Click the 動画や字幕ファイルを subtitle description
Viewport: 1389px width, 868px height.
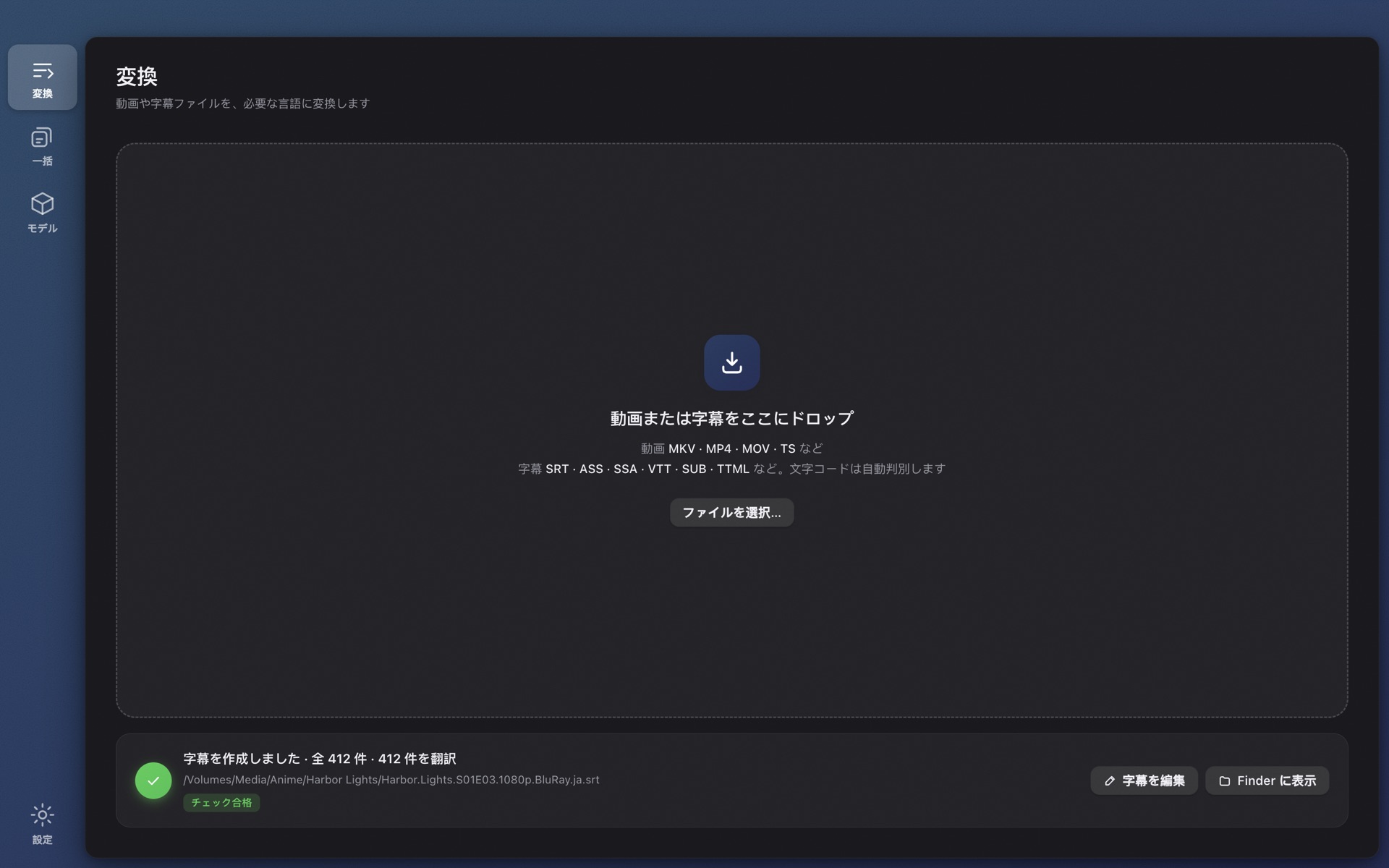[243, 103]
